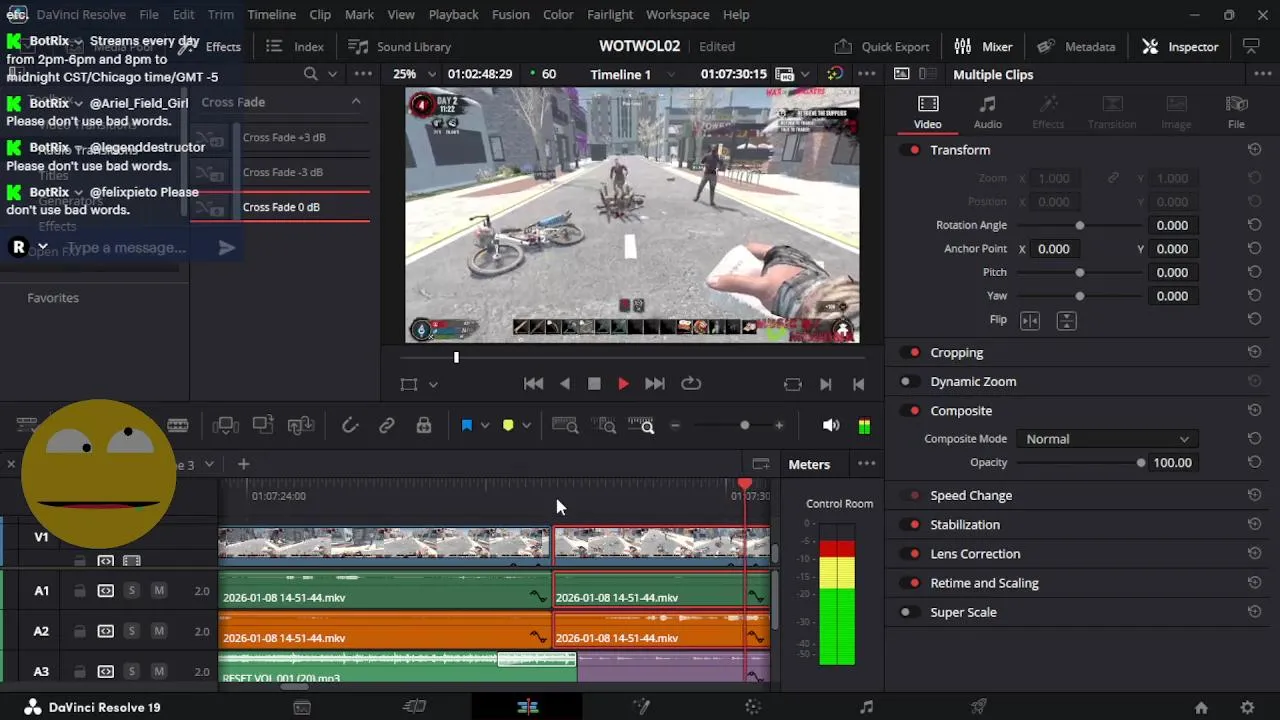Click the Quick Export button
The image size is (1280, 720).
pos(882,47)
